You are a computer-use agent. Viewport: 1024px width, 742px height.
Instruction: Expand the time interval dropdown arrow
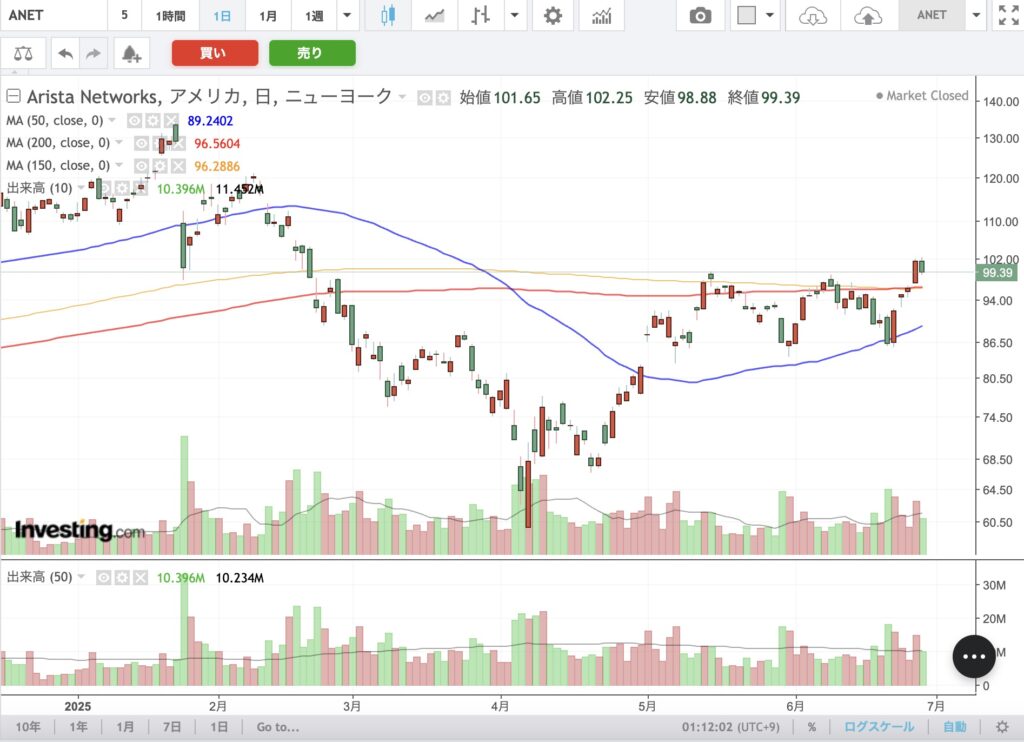(x=347, y=16)
